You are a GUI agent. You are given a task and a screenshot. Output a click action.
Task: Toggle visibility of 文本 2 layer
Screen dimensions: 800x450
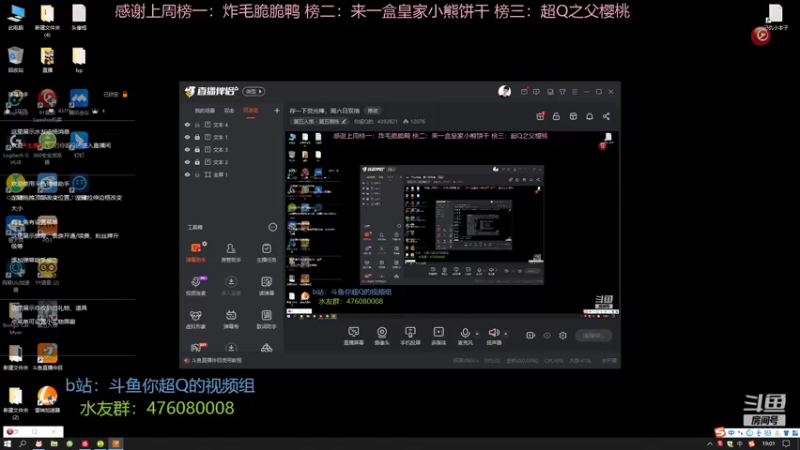click(x=187, y=162)
